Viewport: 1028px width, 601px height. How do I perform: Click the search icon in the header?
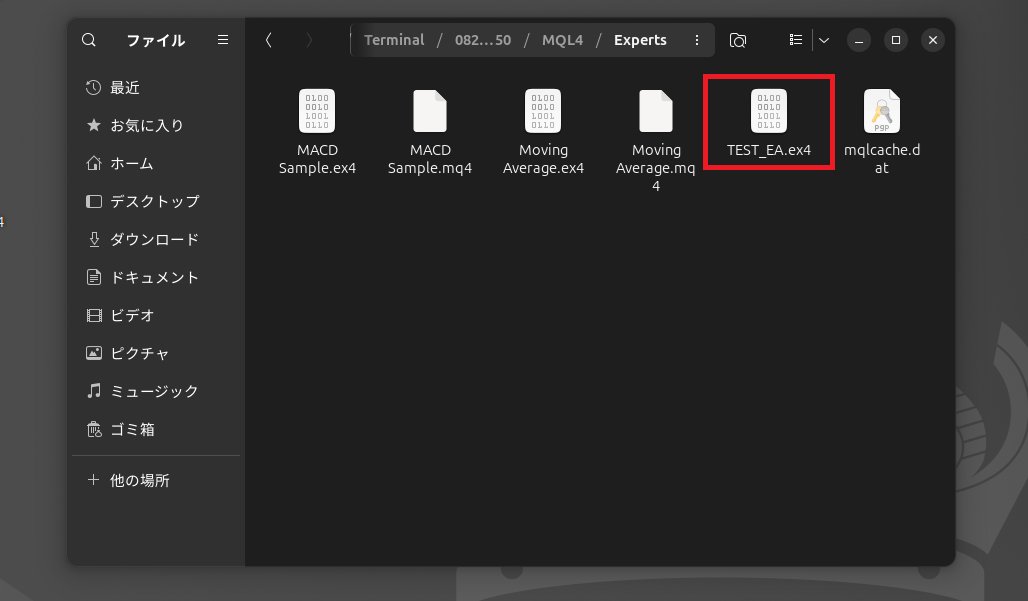point(89,40)
